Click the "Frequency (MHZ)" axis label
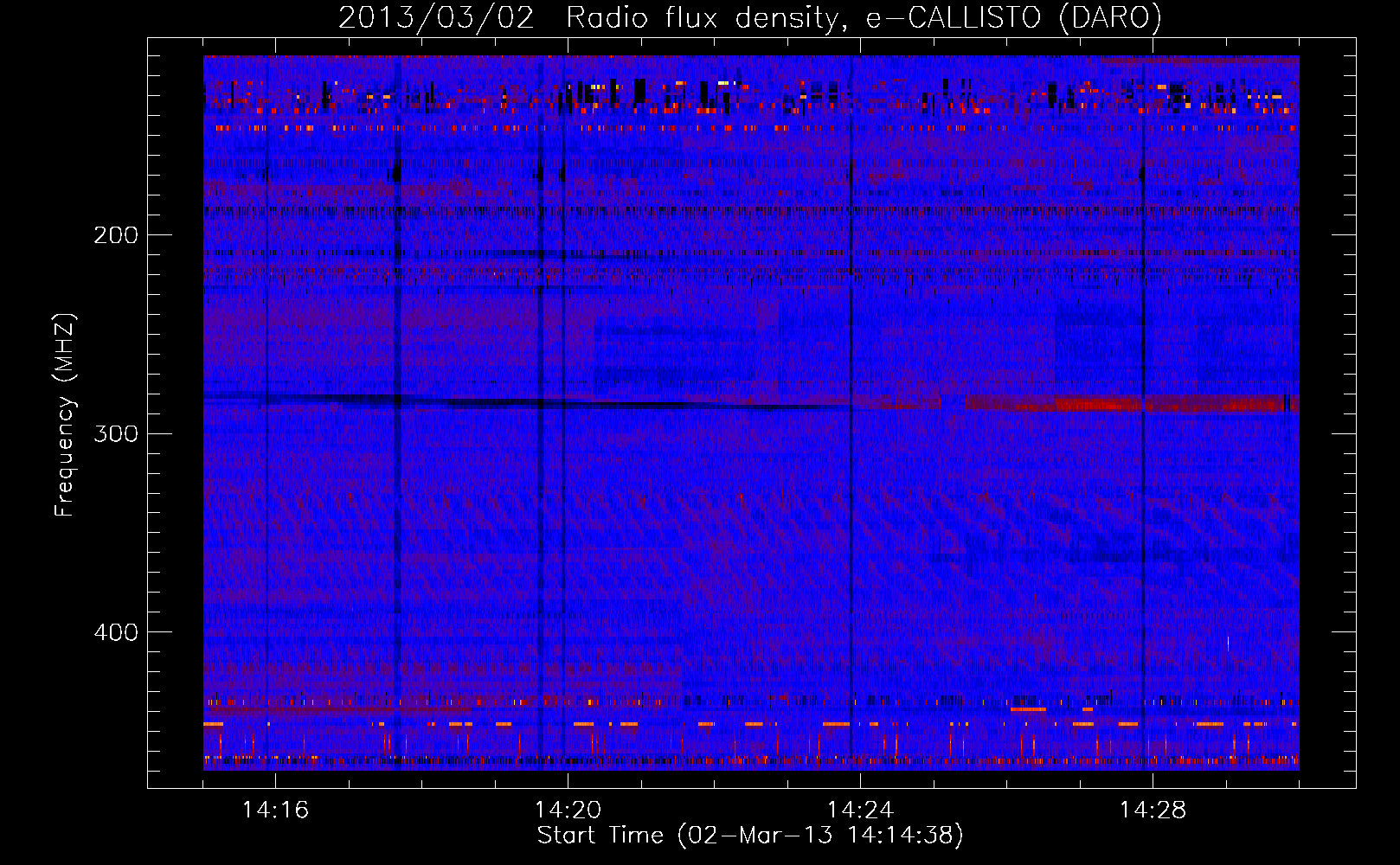The image size is (1400, 865). [x=65, y=415]
